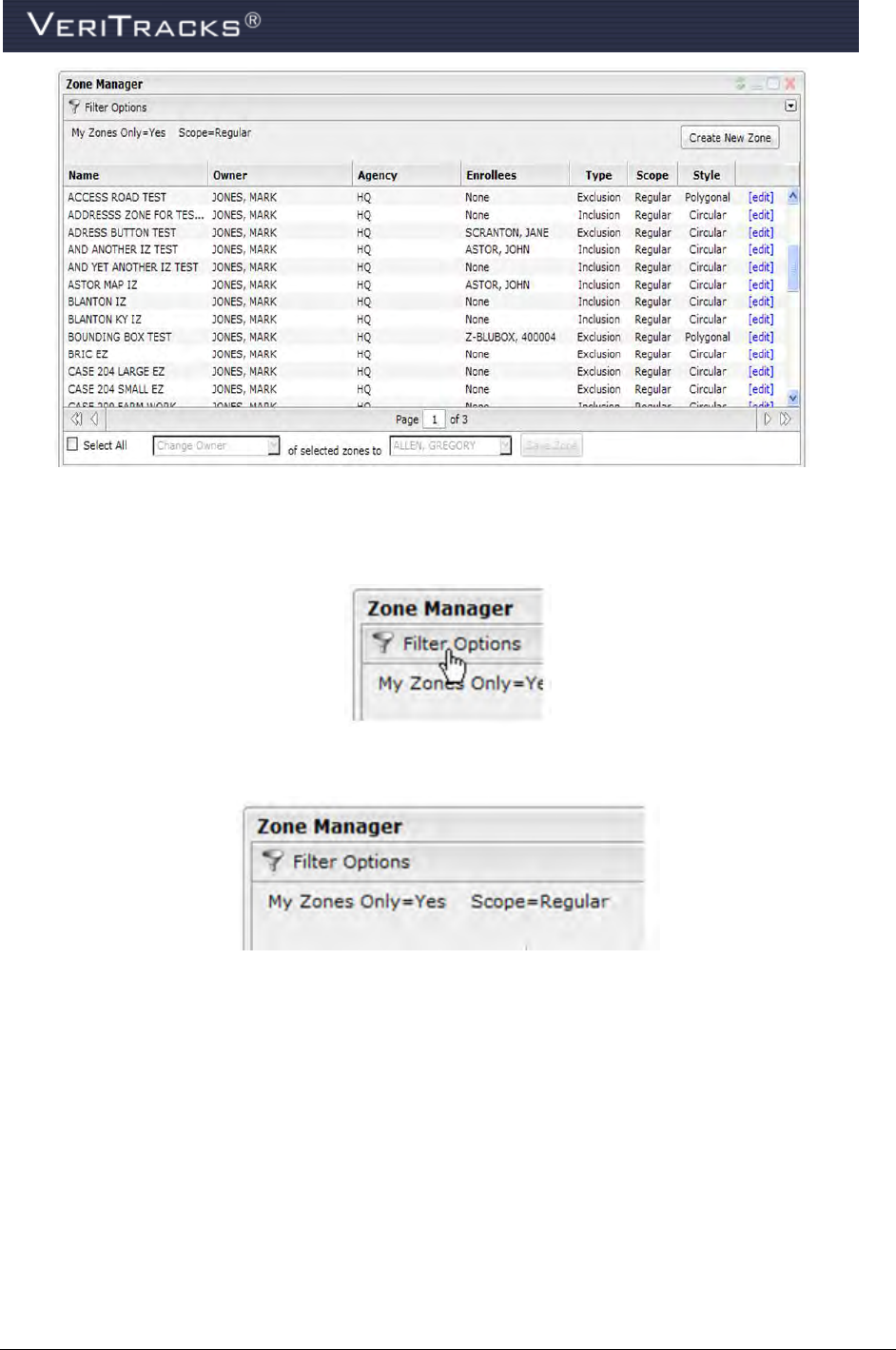
Task: Click edit on the BLANTON IZ row
Action: 761,302
